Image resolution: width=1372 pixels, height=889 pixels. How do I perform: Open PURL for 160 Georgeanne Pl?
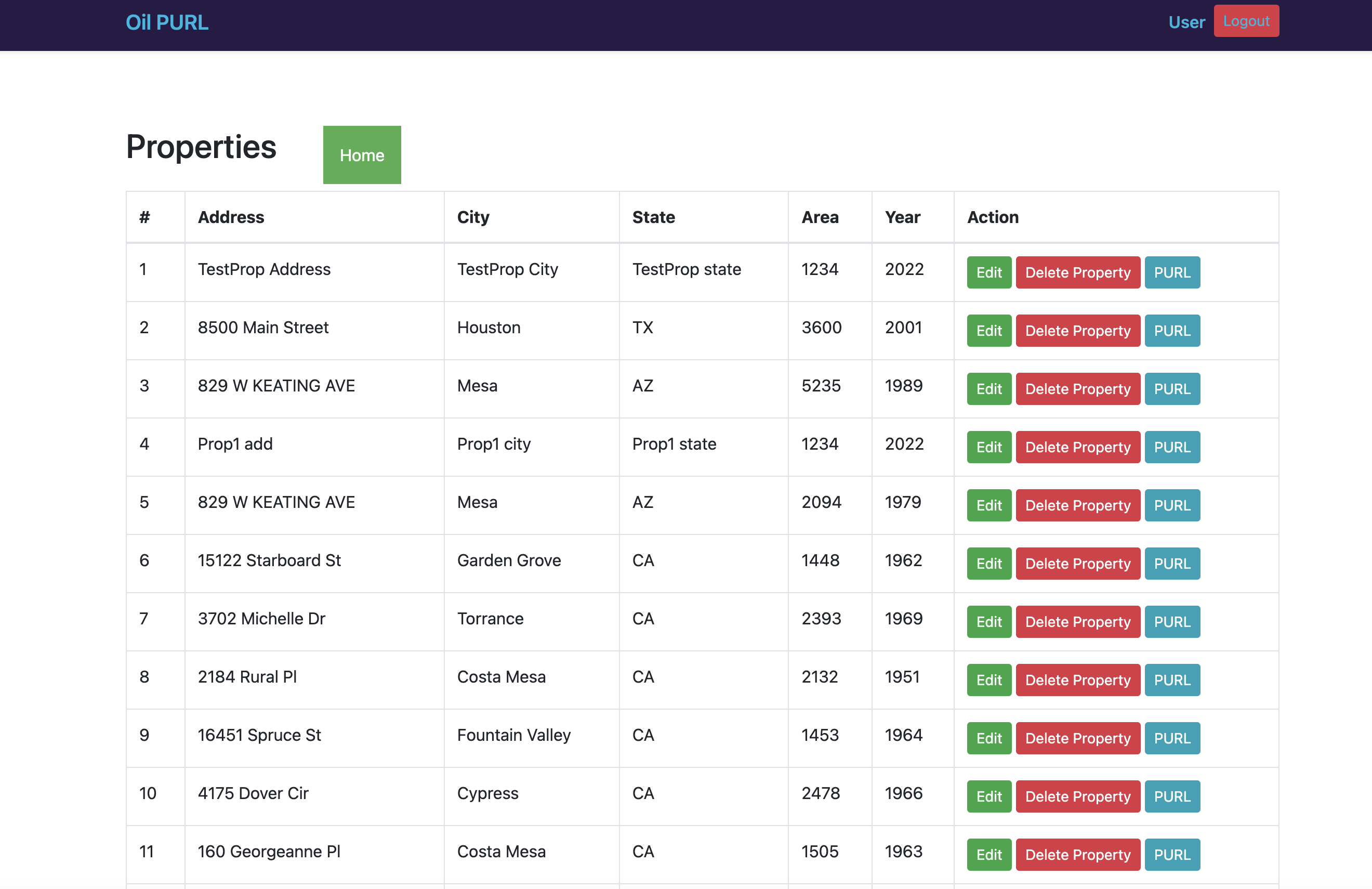pos(1172,855)
